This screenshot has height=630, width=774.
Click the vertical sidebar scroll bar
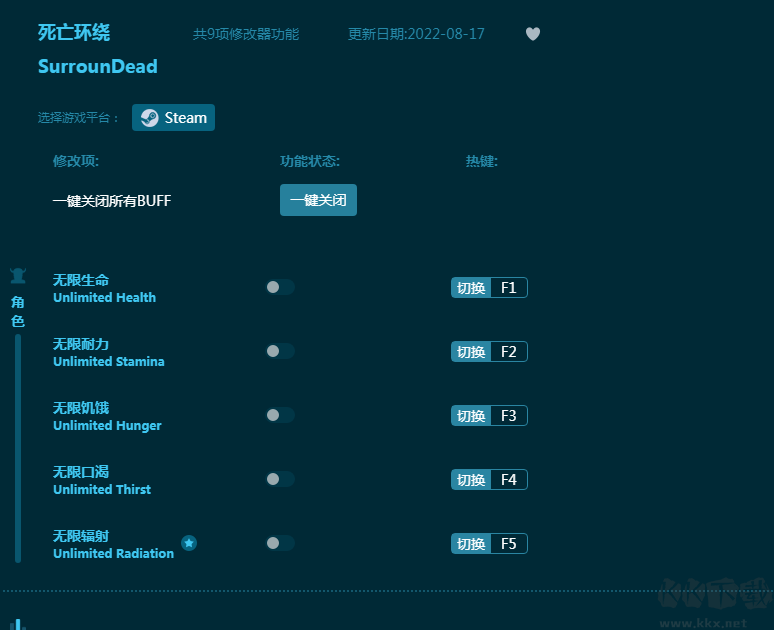(x=18, y=448)
